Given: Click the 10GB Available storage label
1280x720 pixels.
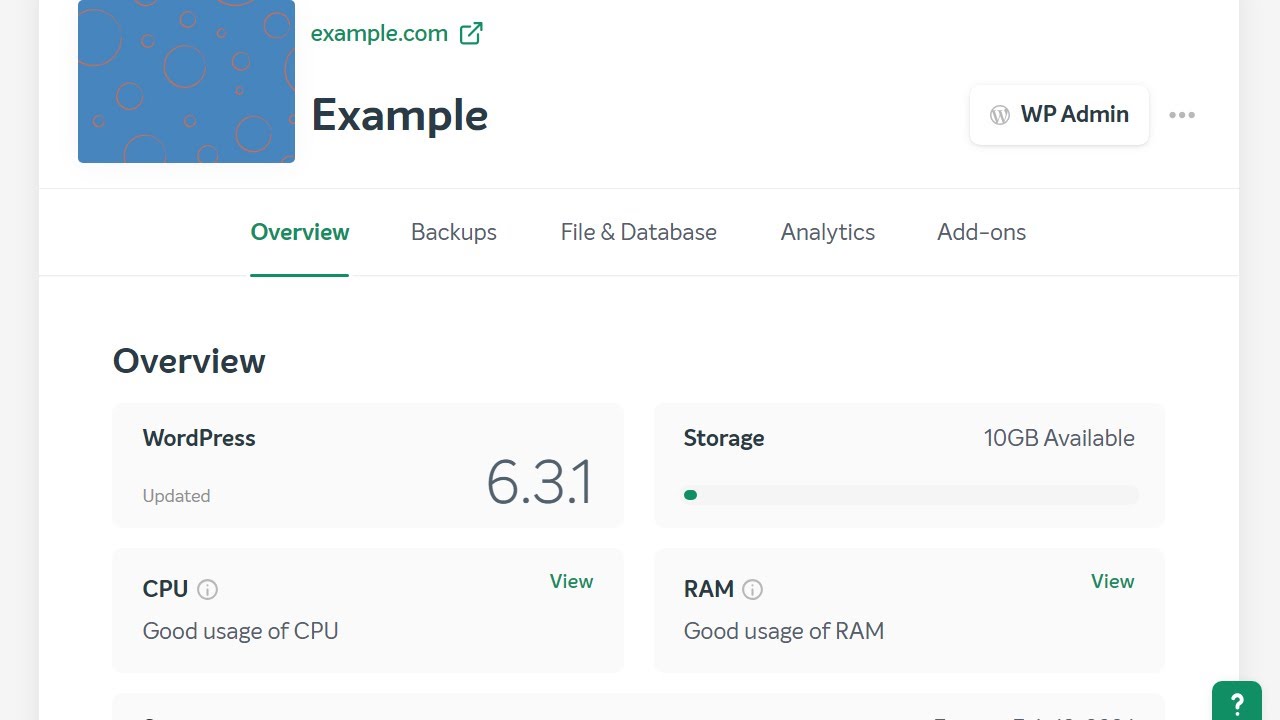Looking at the screenshot, I should click(1059, 438).
